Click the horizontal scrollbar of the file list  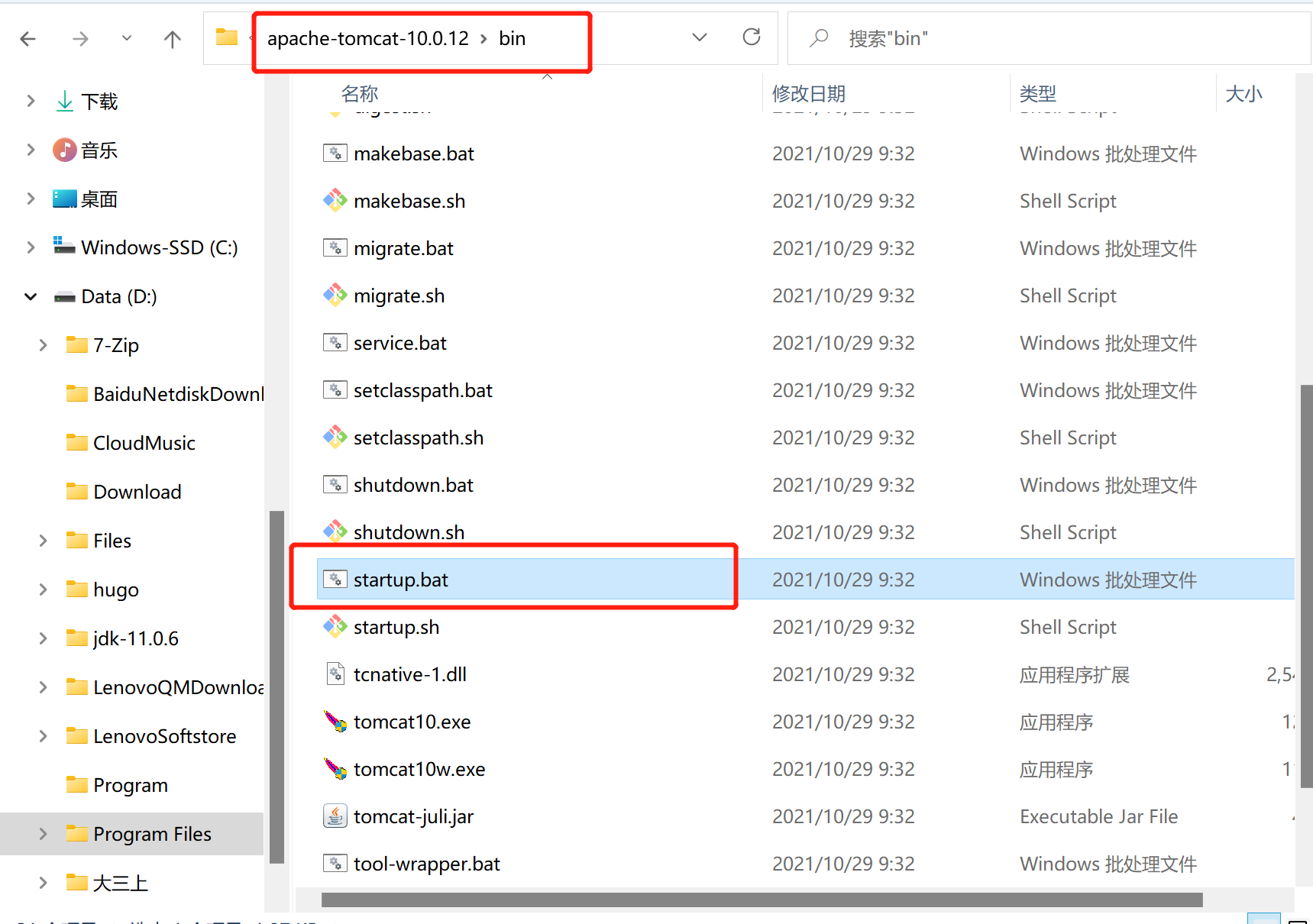(762, 900)
